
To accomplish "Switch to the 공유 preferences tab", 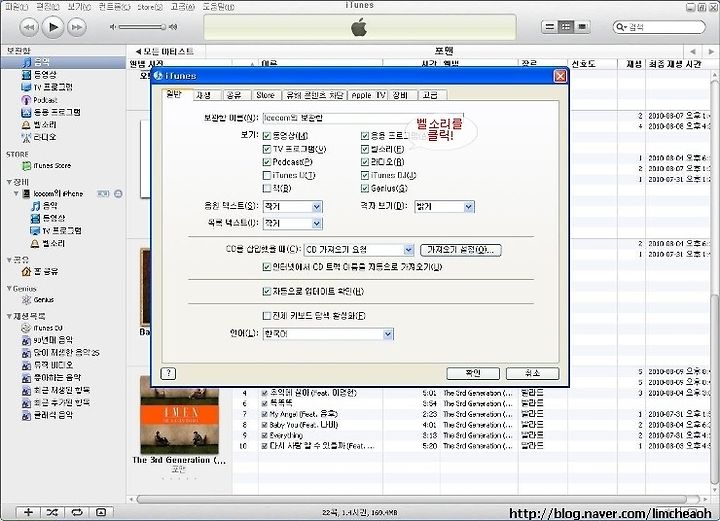I will [234, 95].
